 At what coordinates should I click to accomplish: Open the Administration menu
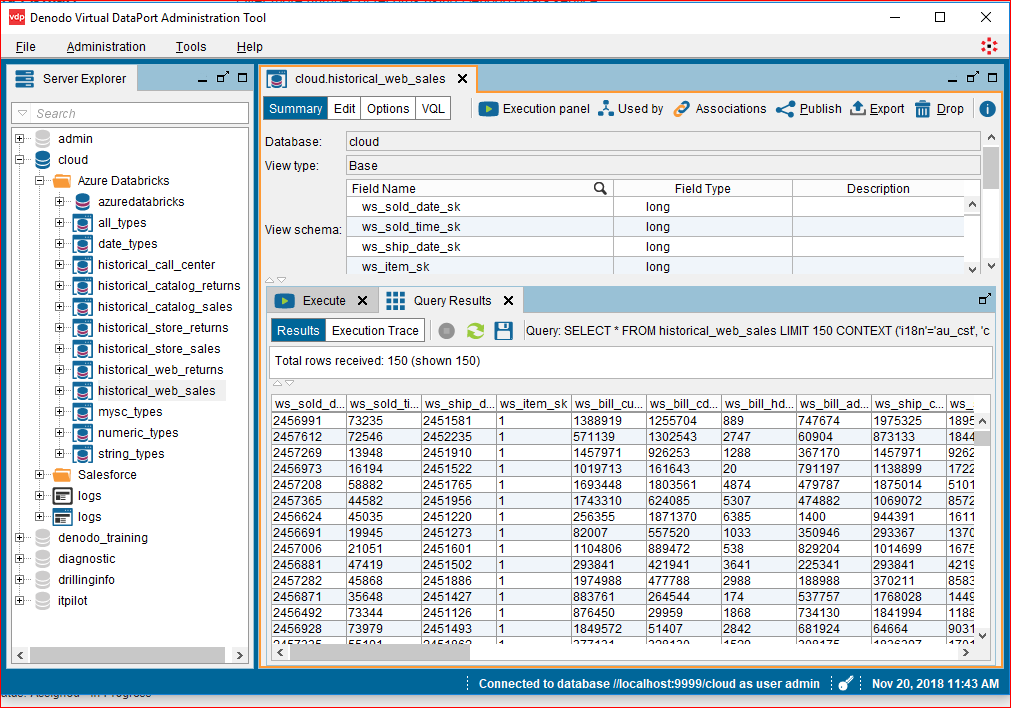pos(106,47)
